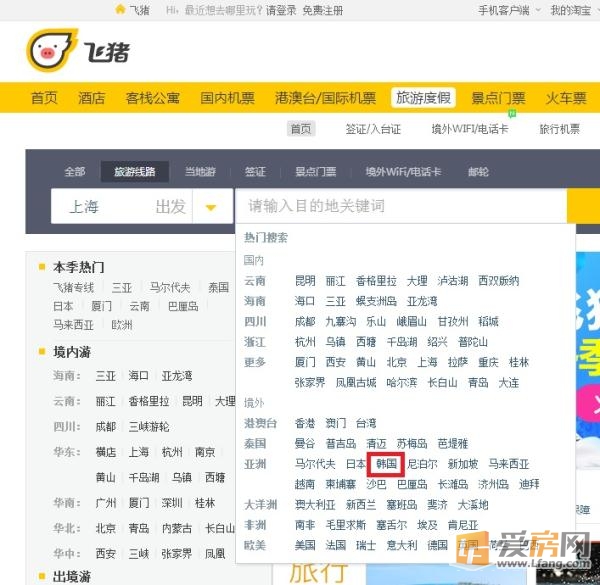Select the 签证 search tab
Image resolution: width=600 pixels, height=585 pixels.
coord(255,171)
